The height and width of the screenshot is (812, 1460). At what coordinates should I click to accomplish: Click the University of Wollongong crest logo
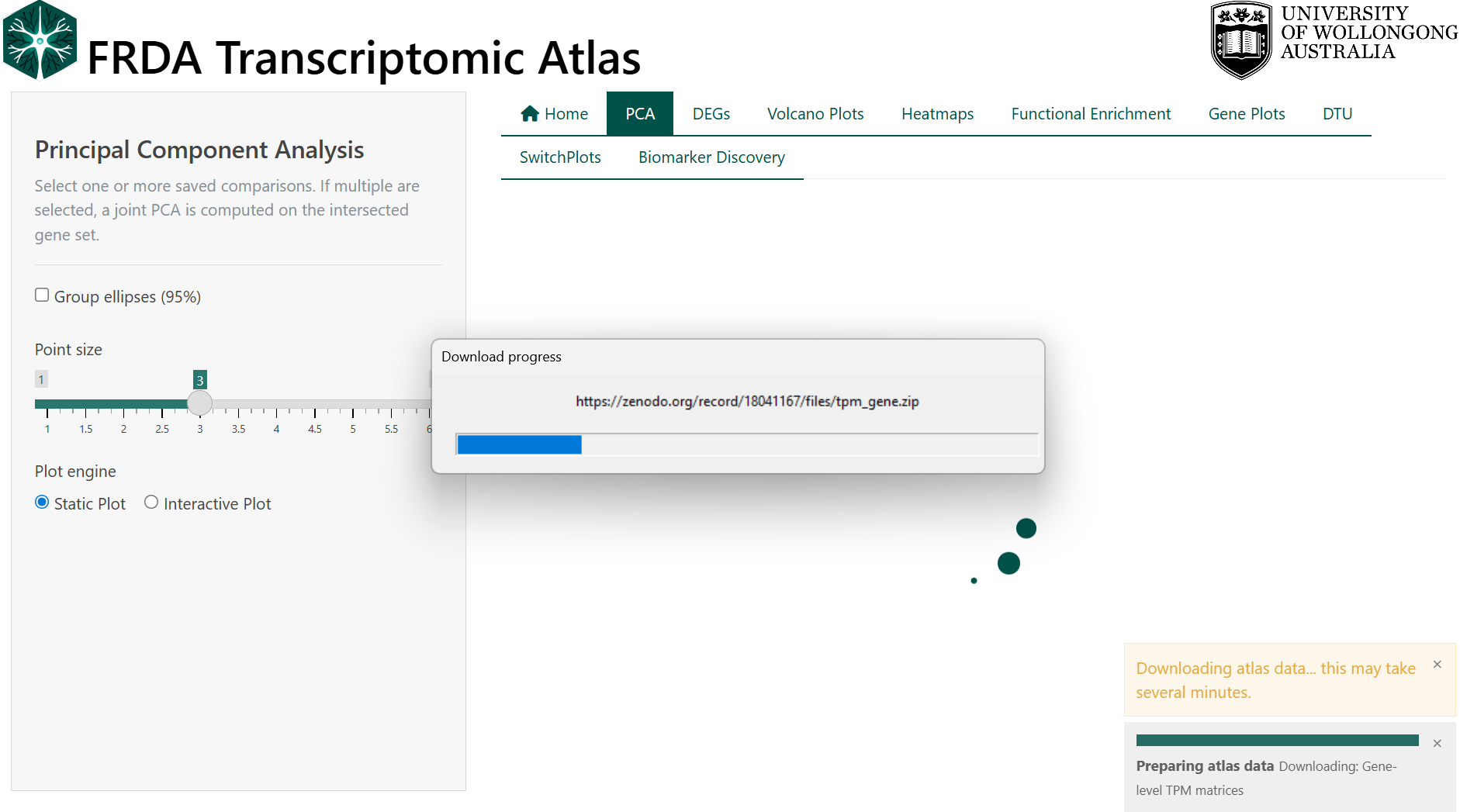coord(1240,40)
